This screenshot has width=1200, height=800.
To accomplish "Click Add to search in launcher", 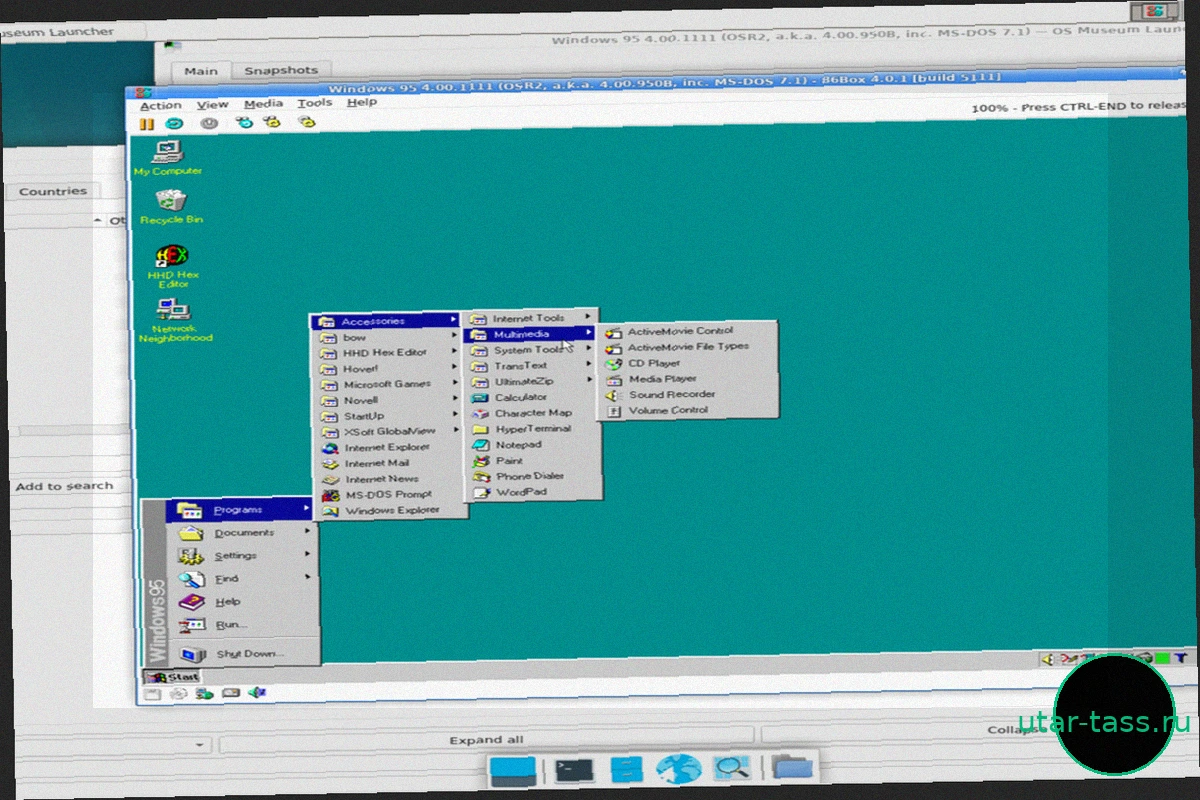I will click(64, 486).
